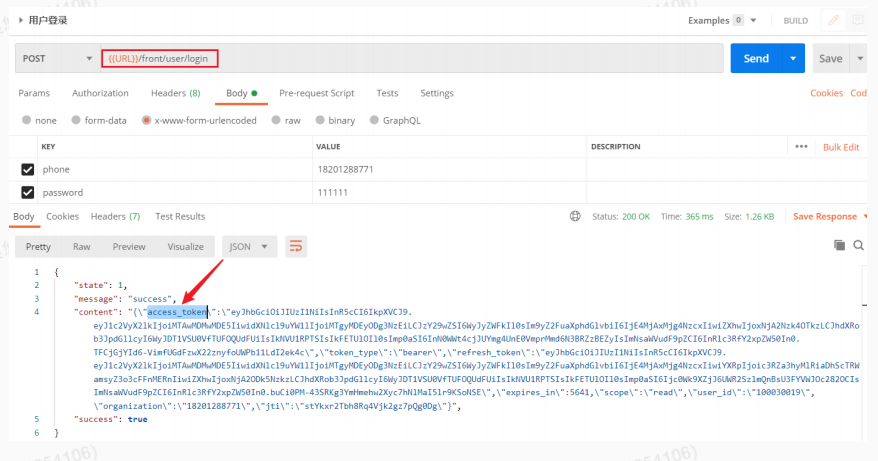878x461 pixels.
Task: Click the DESCRIPTION column header
Action: pos(615,146)
